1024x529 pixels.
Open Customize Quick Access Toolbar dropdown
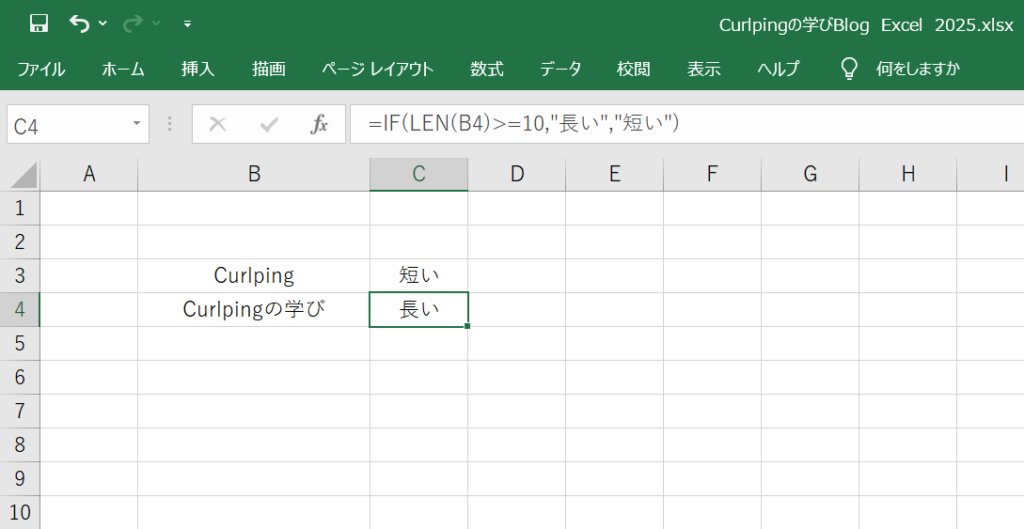187,24
